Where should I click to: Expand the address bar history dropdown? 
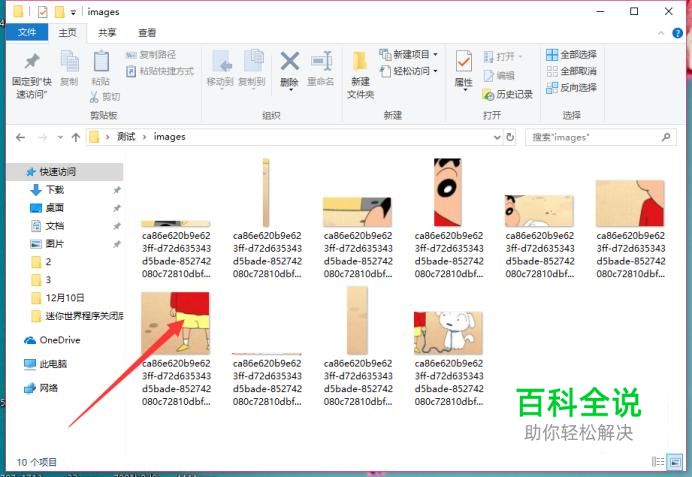point(497,138)
